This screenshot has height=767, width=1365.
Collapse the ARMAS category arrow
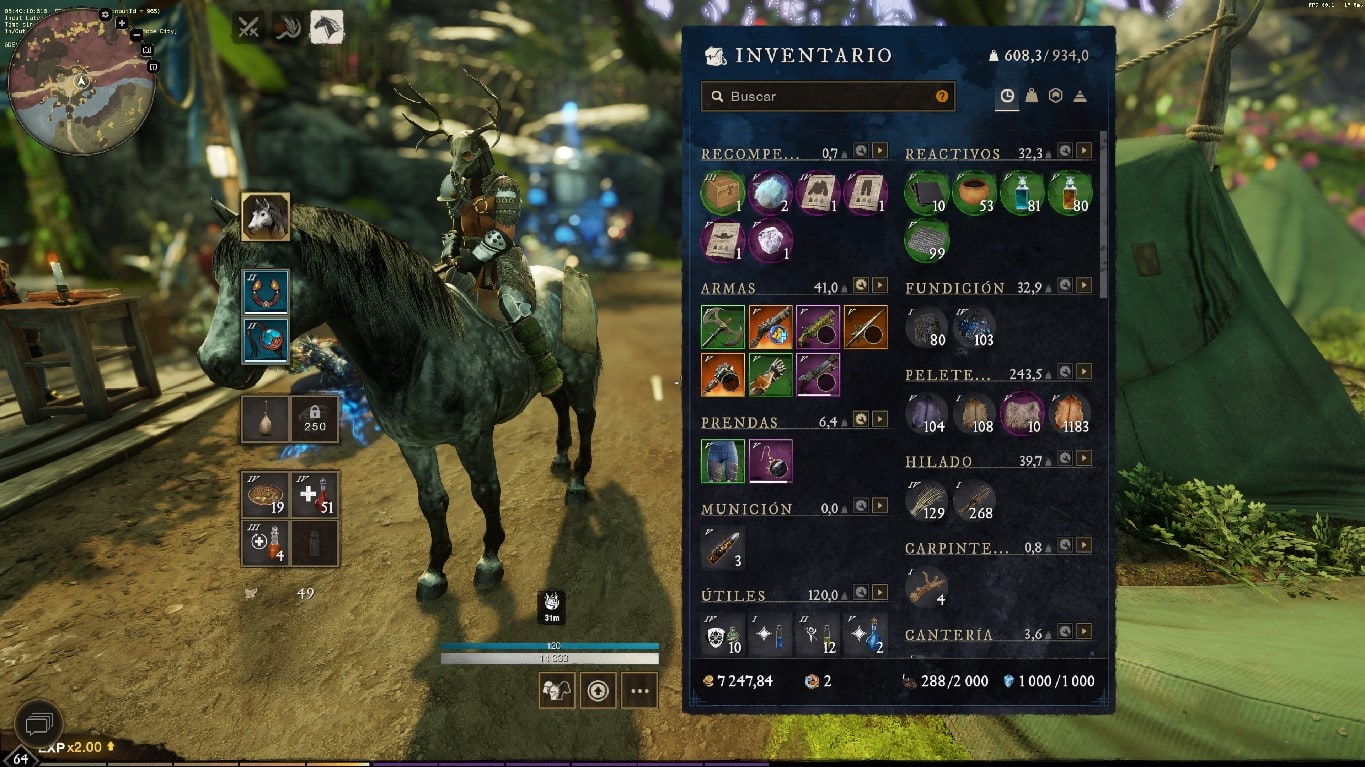tap(879, 287)
